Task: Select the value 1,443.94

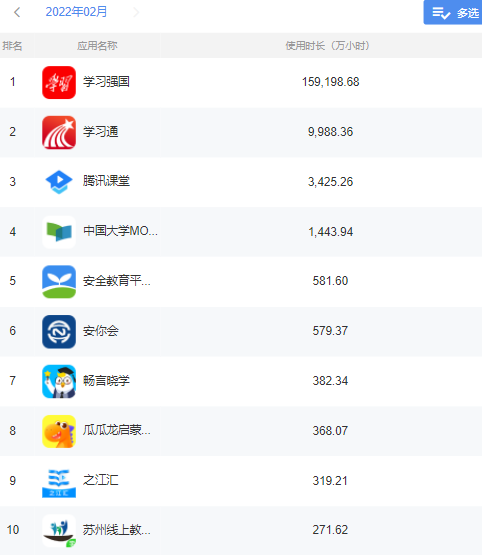Action: pyautogui.click(x=331, y=232)
